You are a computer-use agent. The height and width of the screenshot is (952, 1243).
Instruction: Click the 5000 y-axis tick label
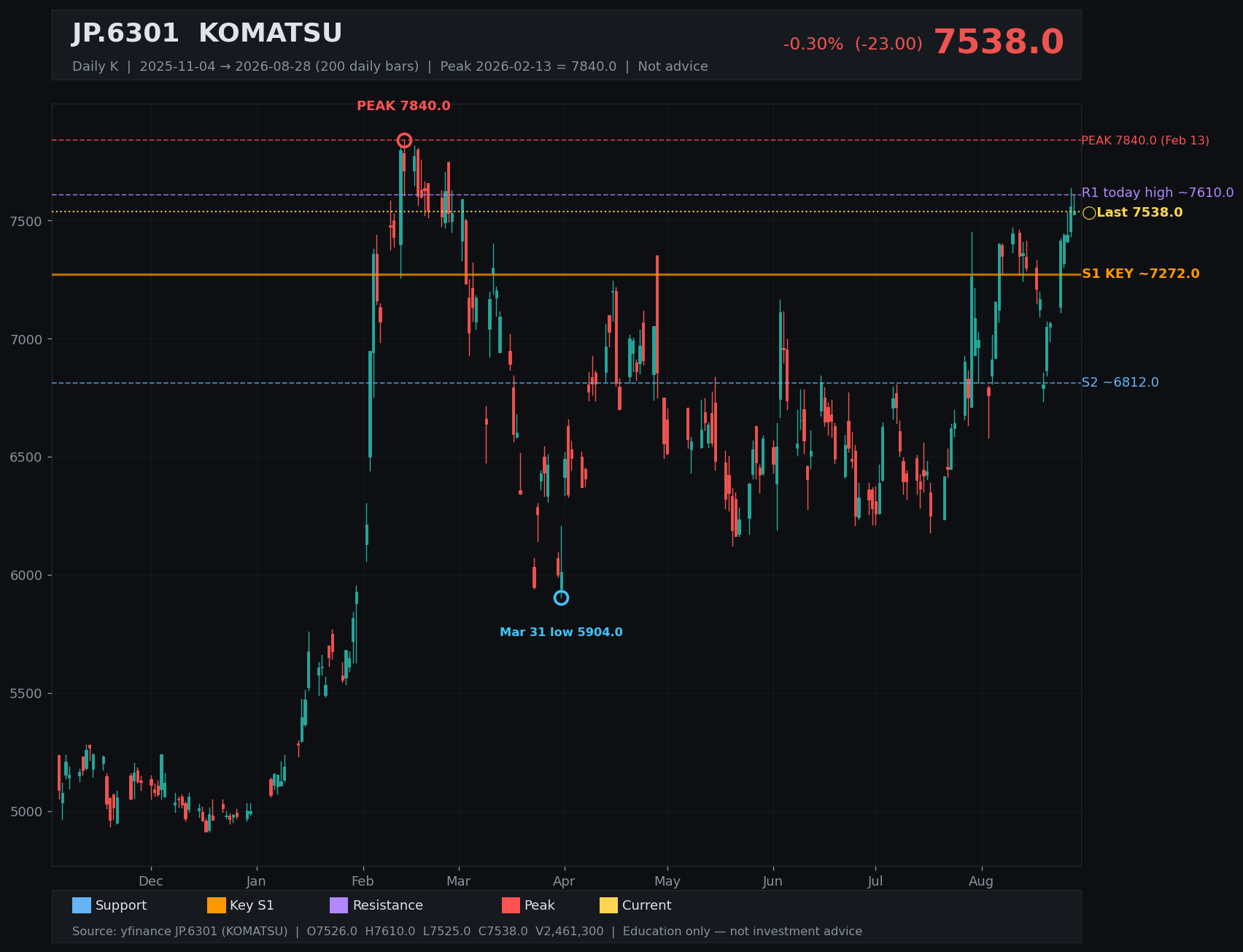point(26,812)
